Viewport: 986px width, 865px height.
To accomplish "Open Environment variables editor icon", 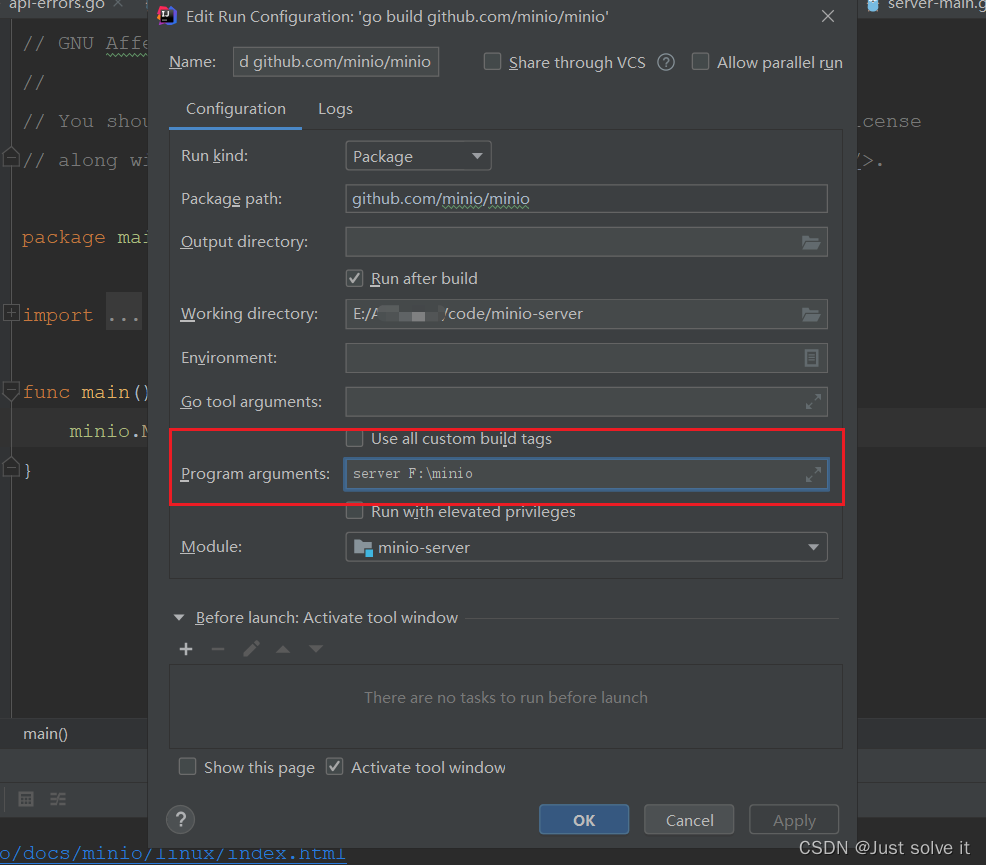I will [811, 358].
